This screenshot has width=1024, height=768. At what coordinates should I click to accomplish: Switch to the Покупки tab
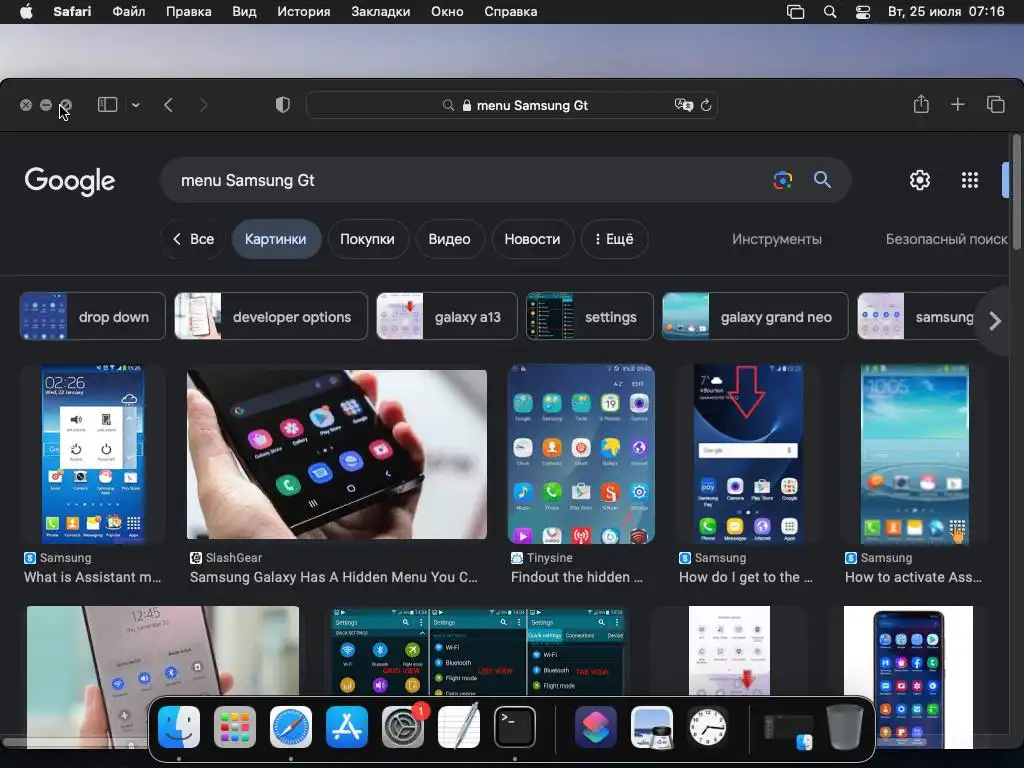tap(367, 239)
